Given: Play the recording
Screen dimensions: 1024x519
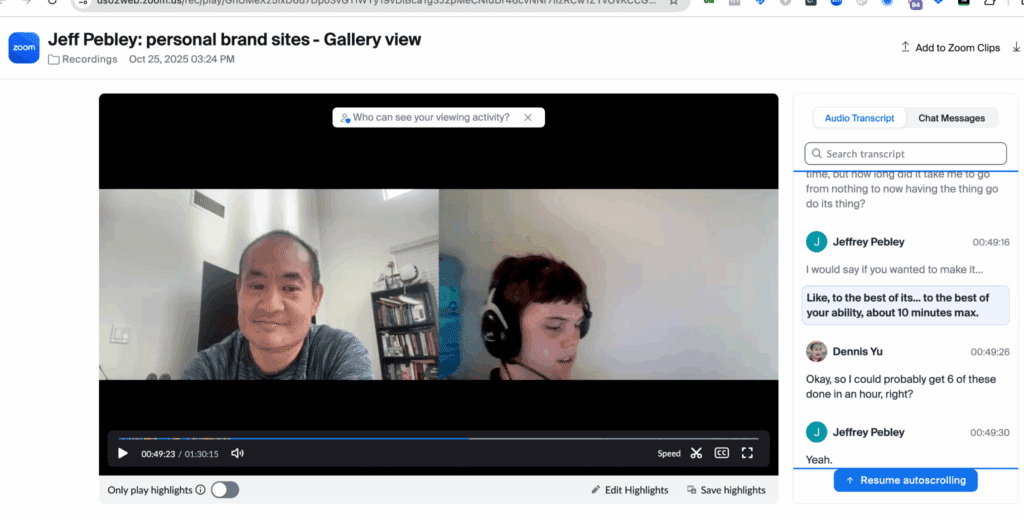Looking at the screenshot, I should 122,453.
